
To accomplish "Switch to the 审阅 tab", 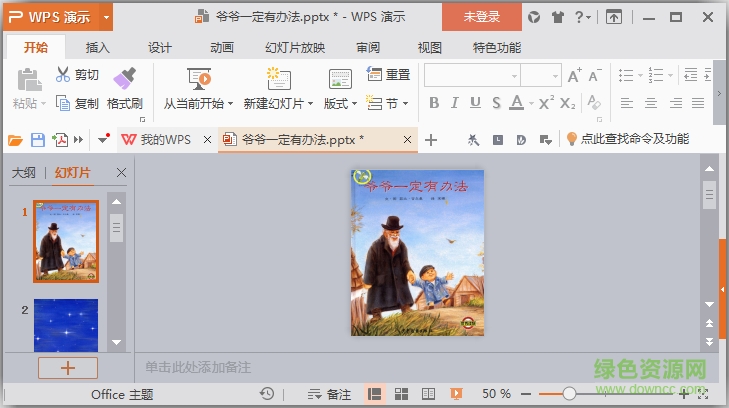I will (368, 47).
